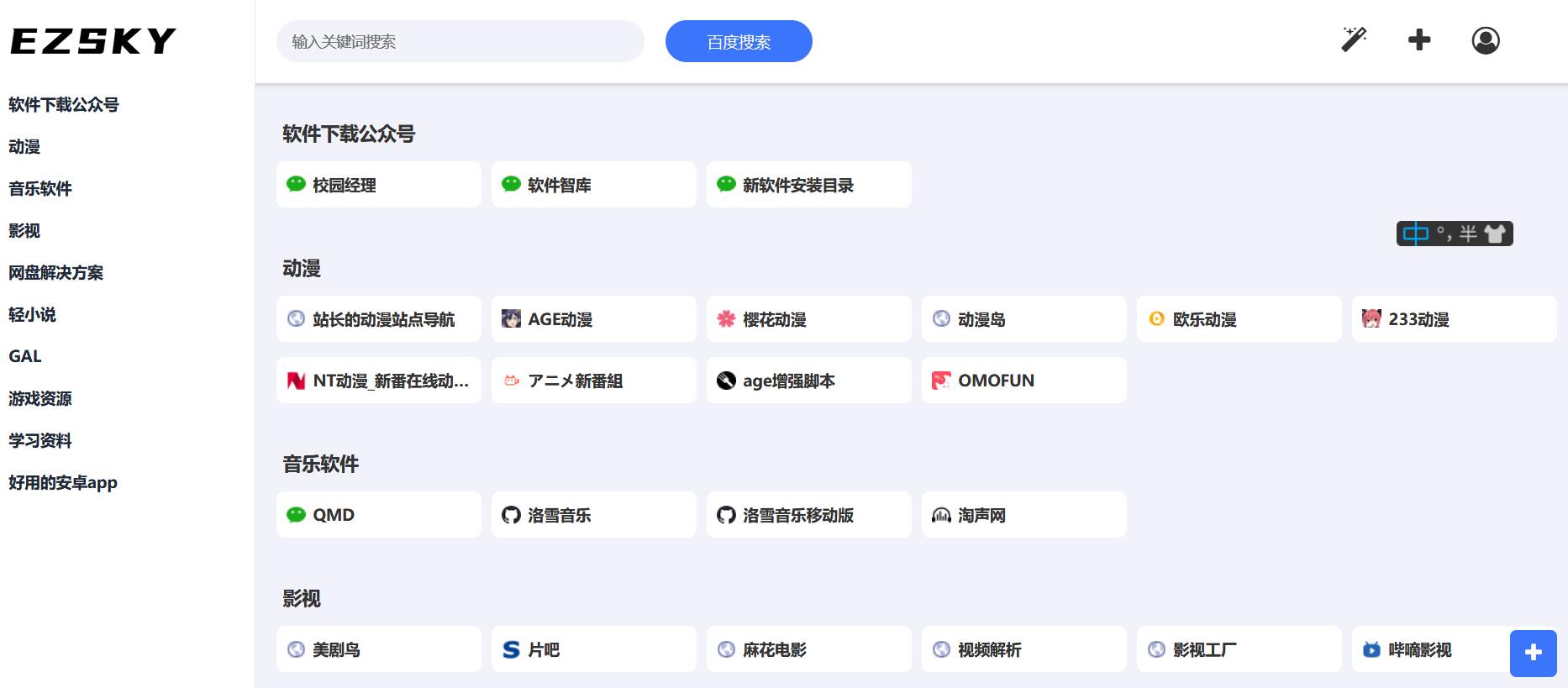Viewport: 1568px width, 688px height.
Task: Click the red N icon of NT动漫
Action: click(296, 381)
